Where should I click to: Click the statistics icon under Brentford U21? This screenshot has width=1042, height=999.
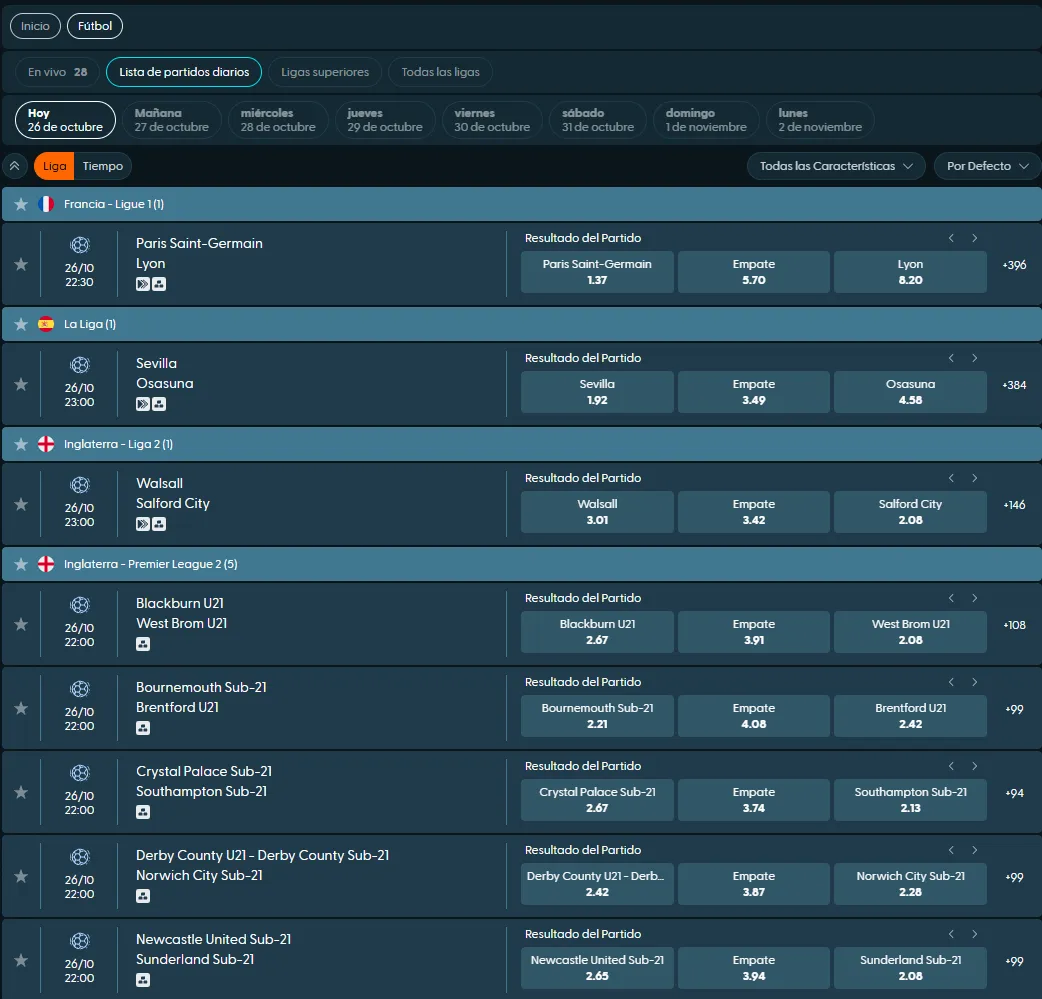[x=143, y=728]
